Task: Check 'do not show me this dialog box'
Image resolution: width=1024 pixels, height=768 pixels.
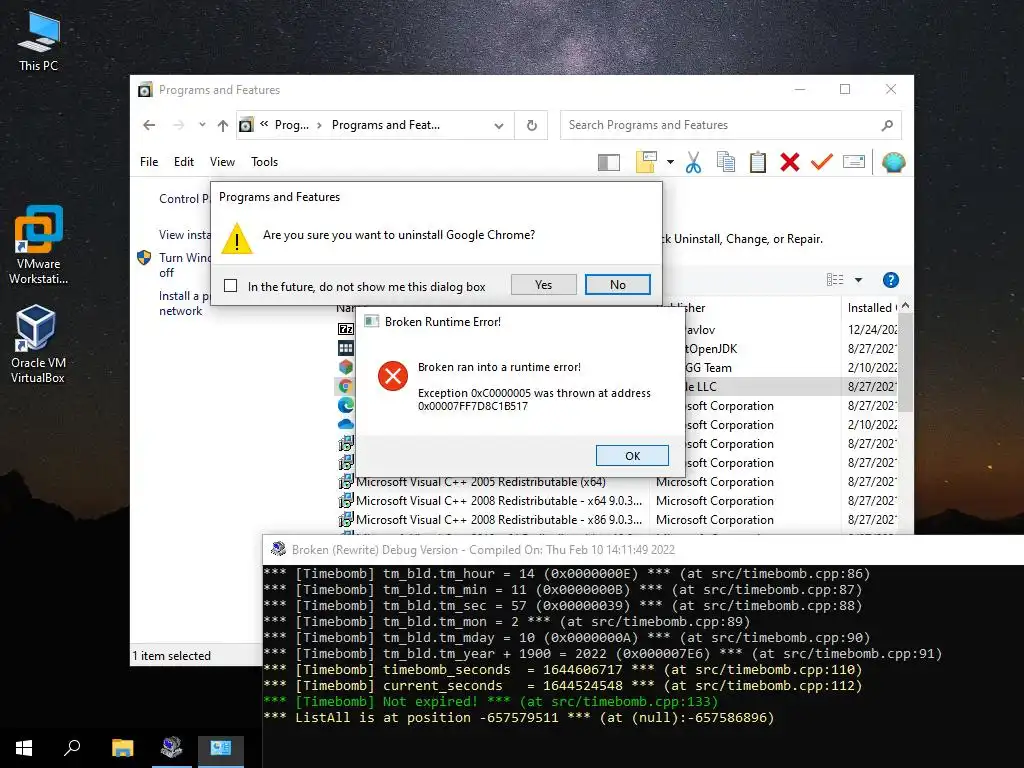Action: 231,285
